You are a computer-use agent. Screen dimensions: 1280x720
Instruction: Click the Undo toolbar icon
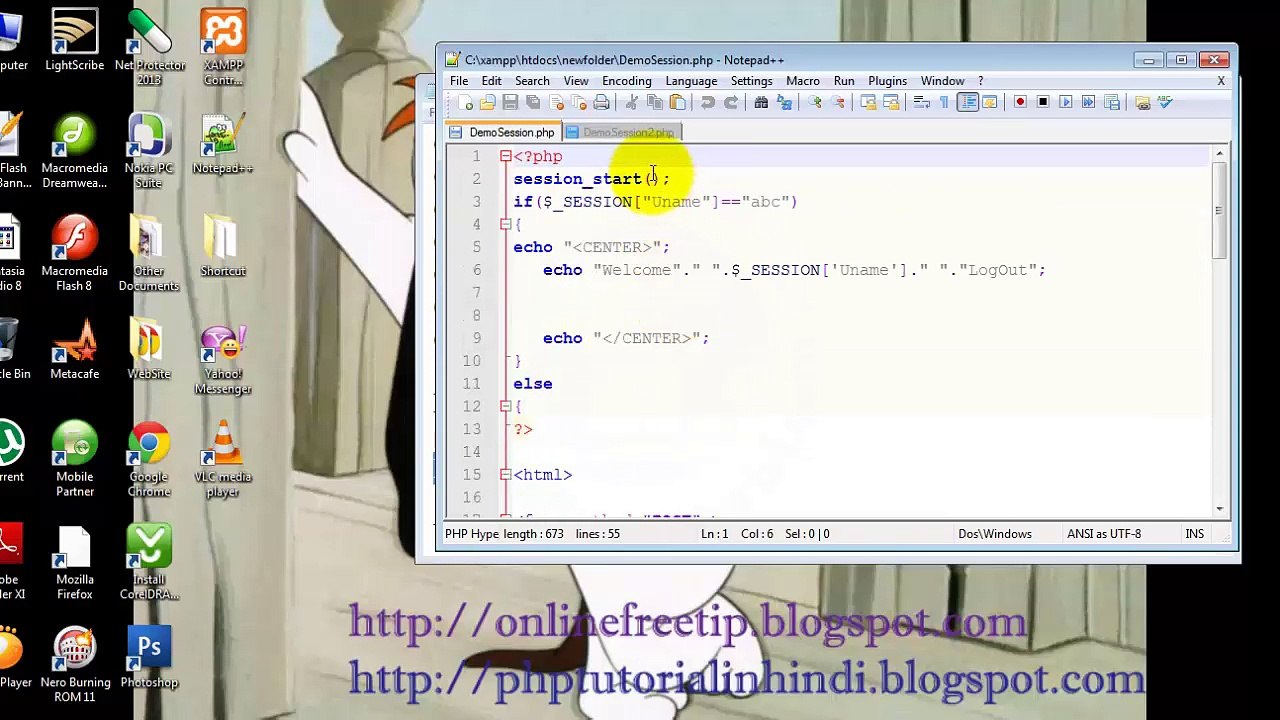[707, 102]
